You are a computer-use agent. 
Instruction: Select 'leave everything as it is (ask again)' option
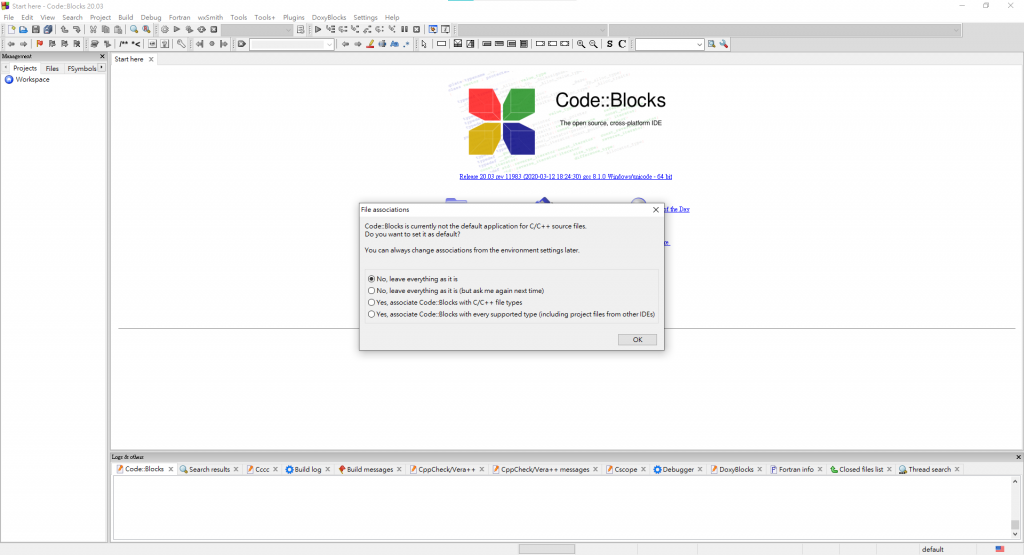pos(456,291)
